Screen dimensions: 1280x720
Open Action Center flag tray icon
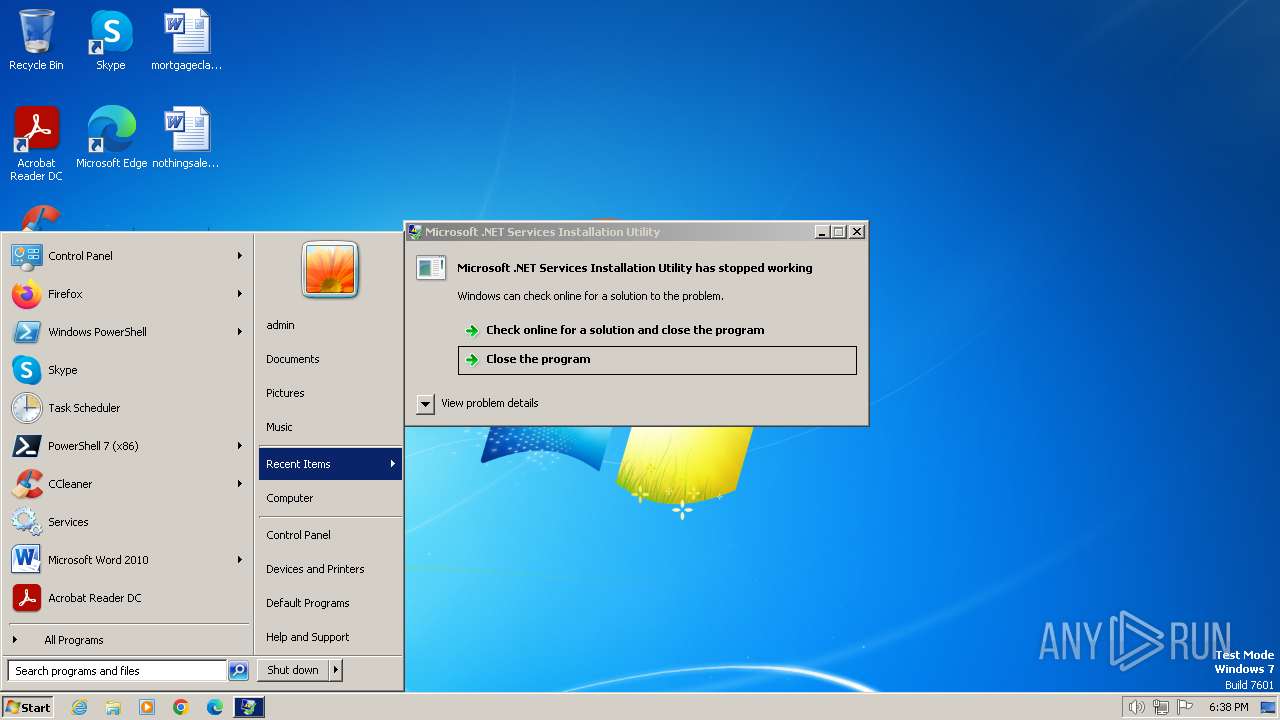[1185, 707]
